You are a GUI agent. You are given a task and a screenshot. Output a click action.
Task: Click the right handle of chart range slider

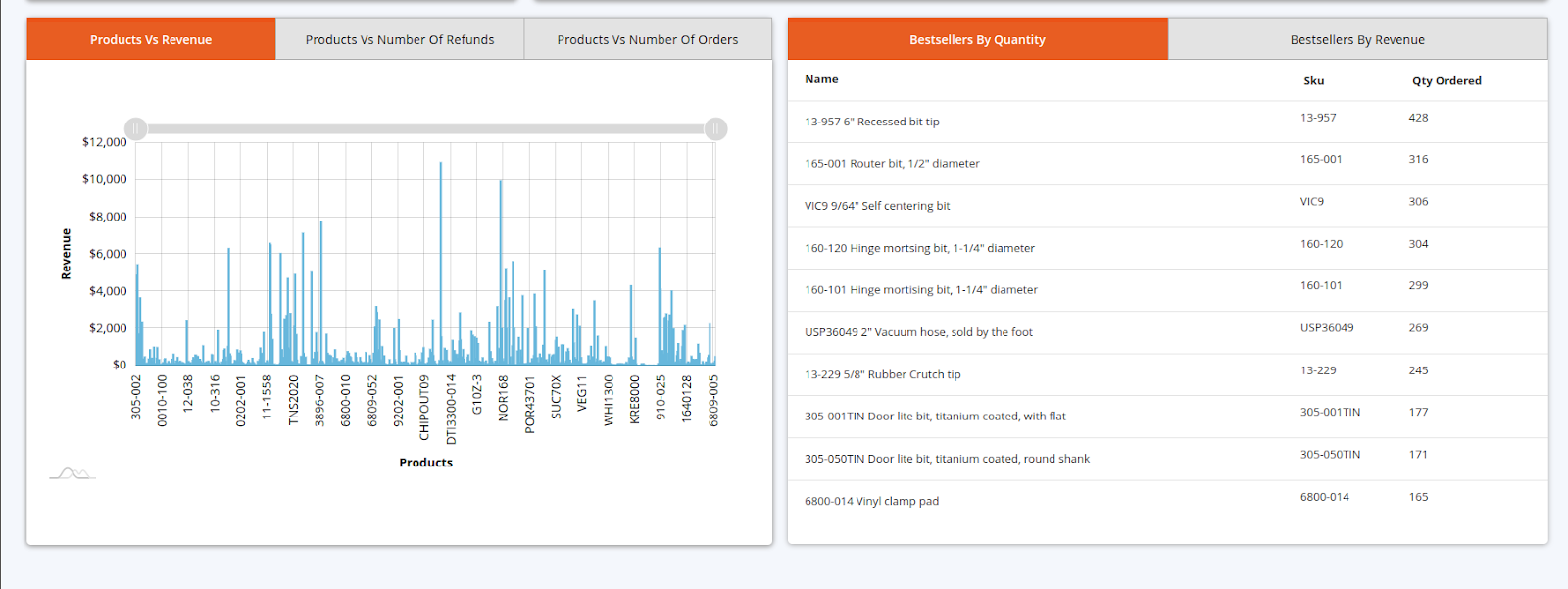pos(715,128)
